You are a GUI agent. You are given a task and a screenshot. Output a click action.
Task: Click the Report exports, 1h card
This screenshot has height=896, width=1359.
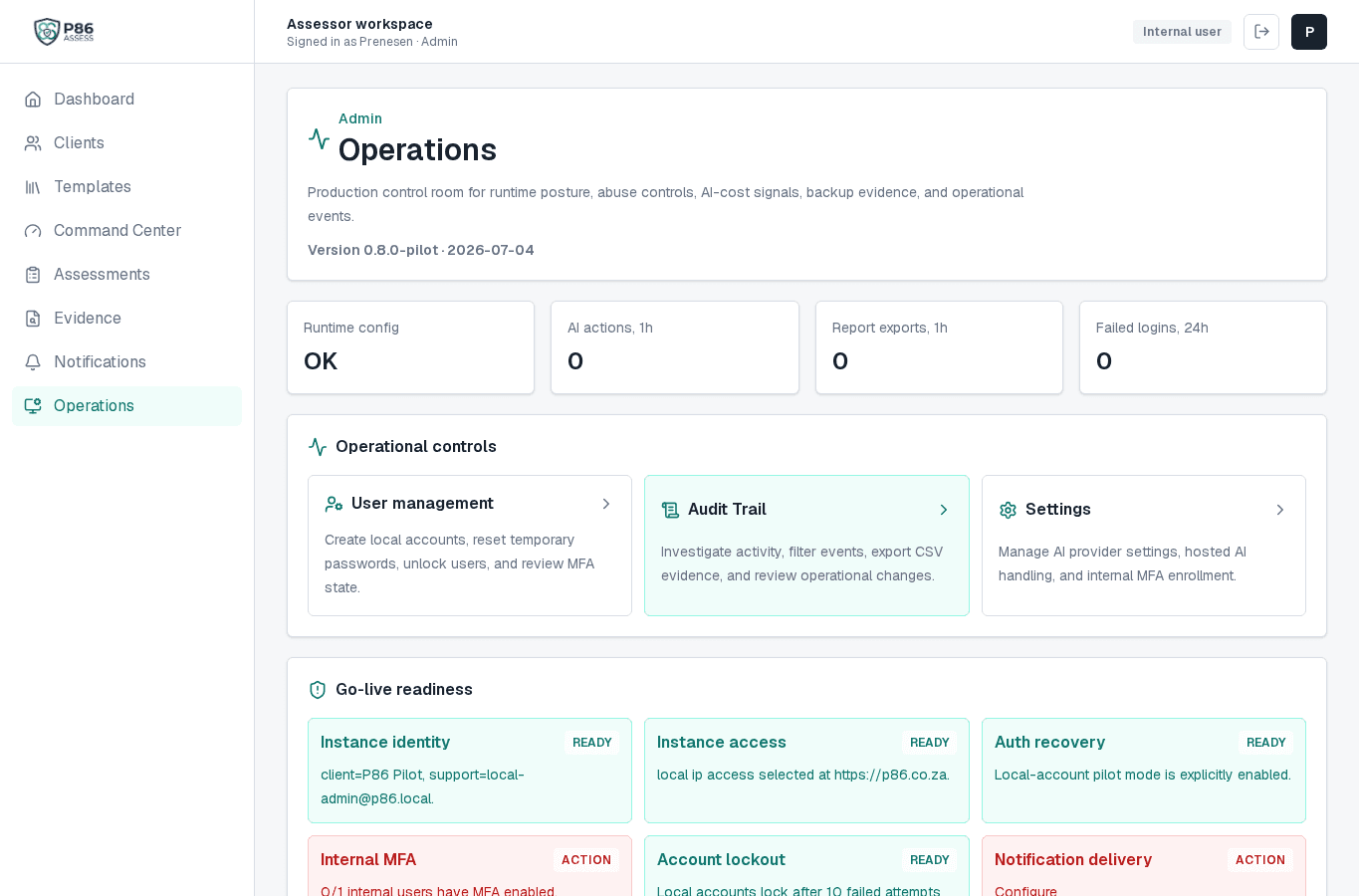point(939,347)
